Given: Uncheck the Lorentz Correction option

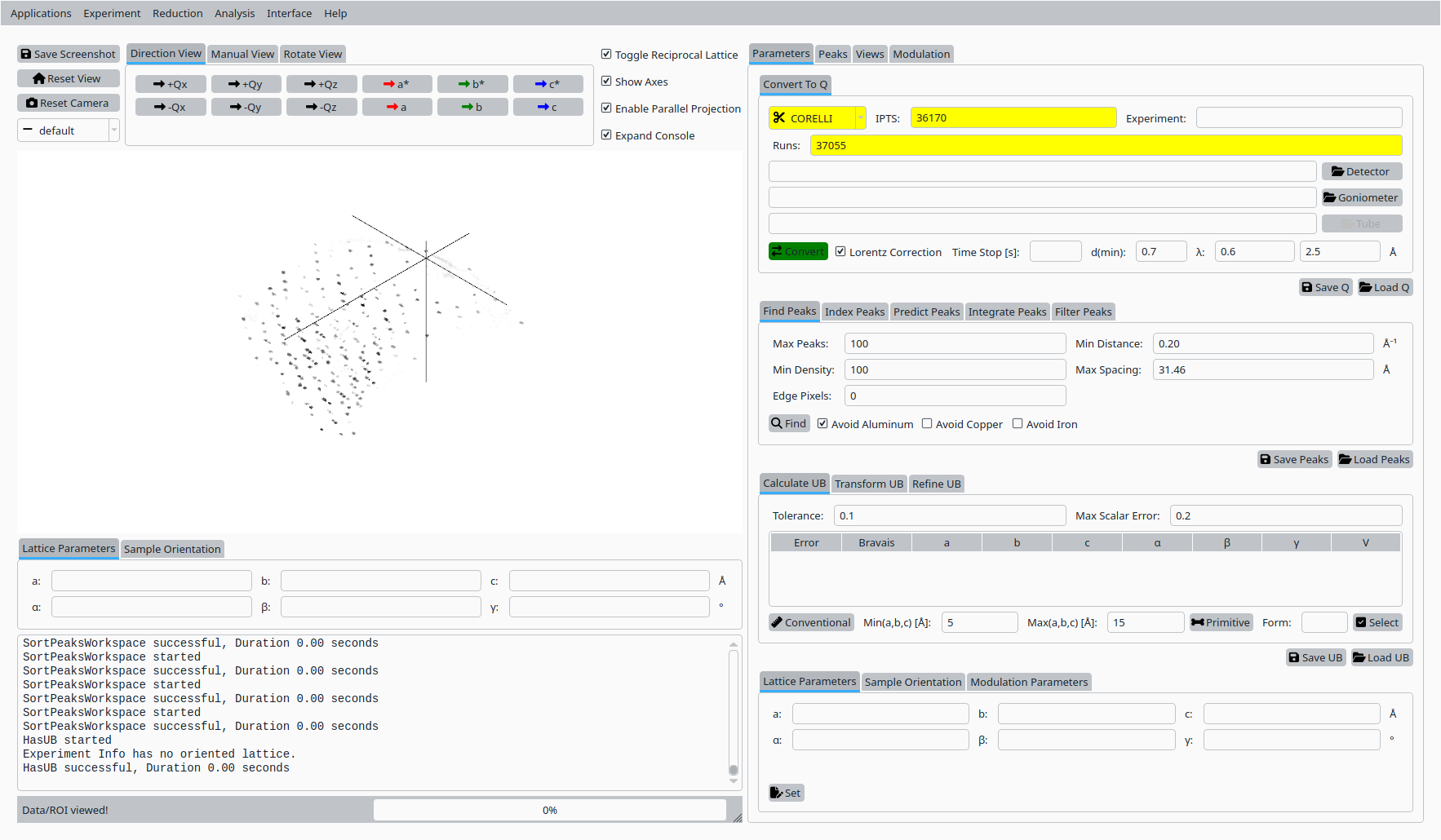Looking at the screenshot, I should [840, 252].
